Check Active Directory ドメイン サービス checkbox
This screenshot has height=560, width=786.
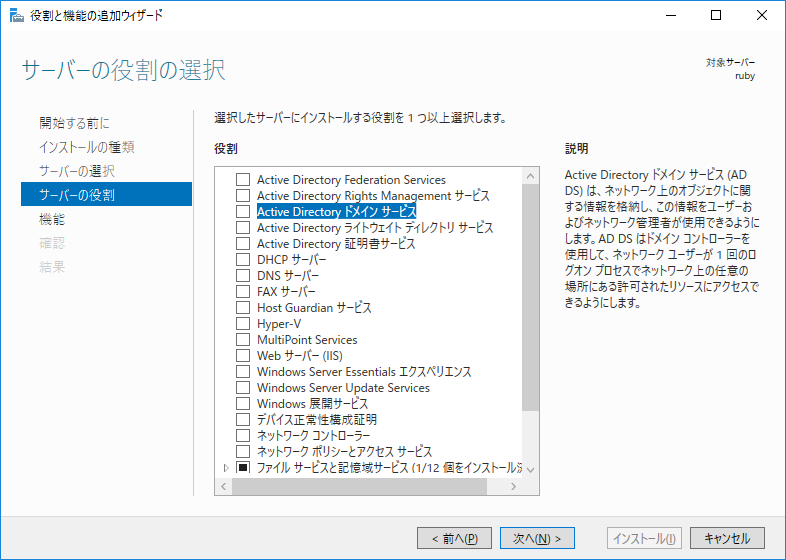[x=243, y=212]
